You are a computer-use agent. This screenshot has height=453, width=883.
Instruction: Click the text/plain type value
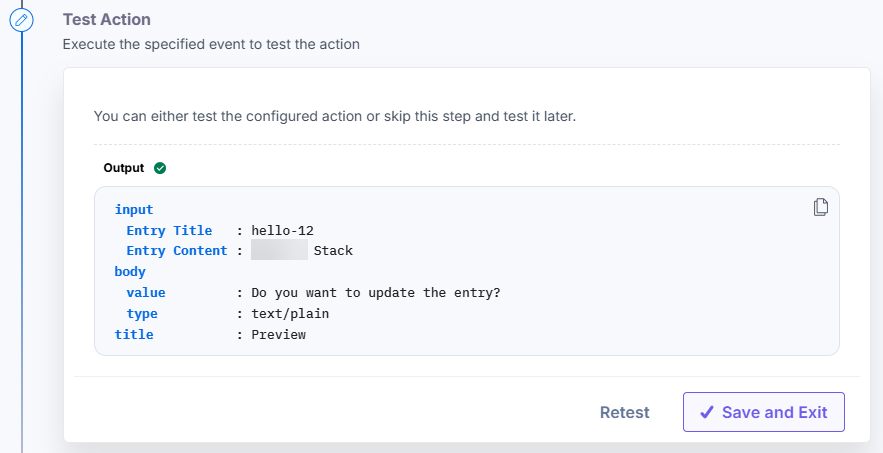coord(290,314)
